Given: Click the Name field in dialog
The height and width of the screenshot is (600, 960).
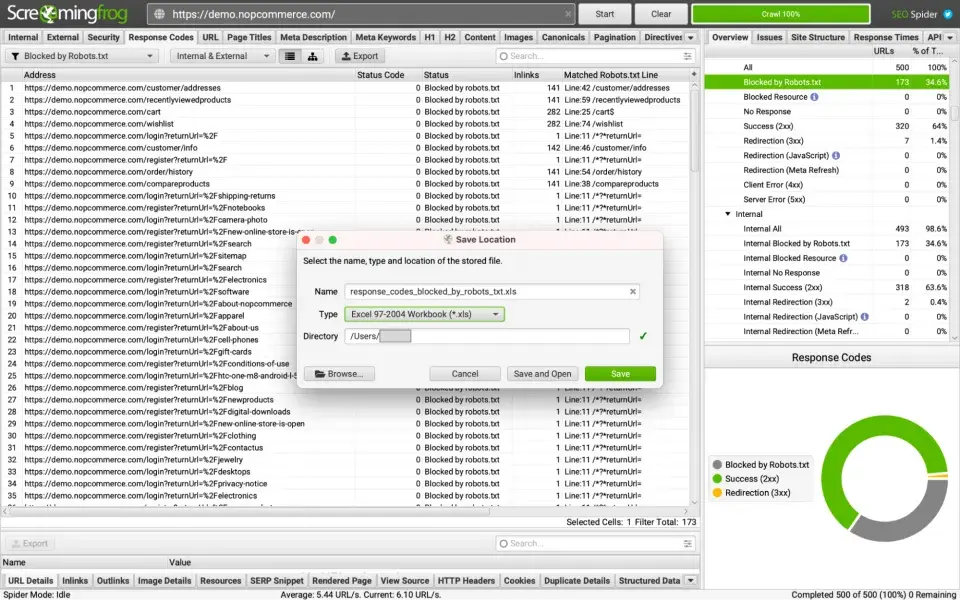Looking at the screenshot, I should (x=492, y=291).
